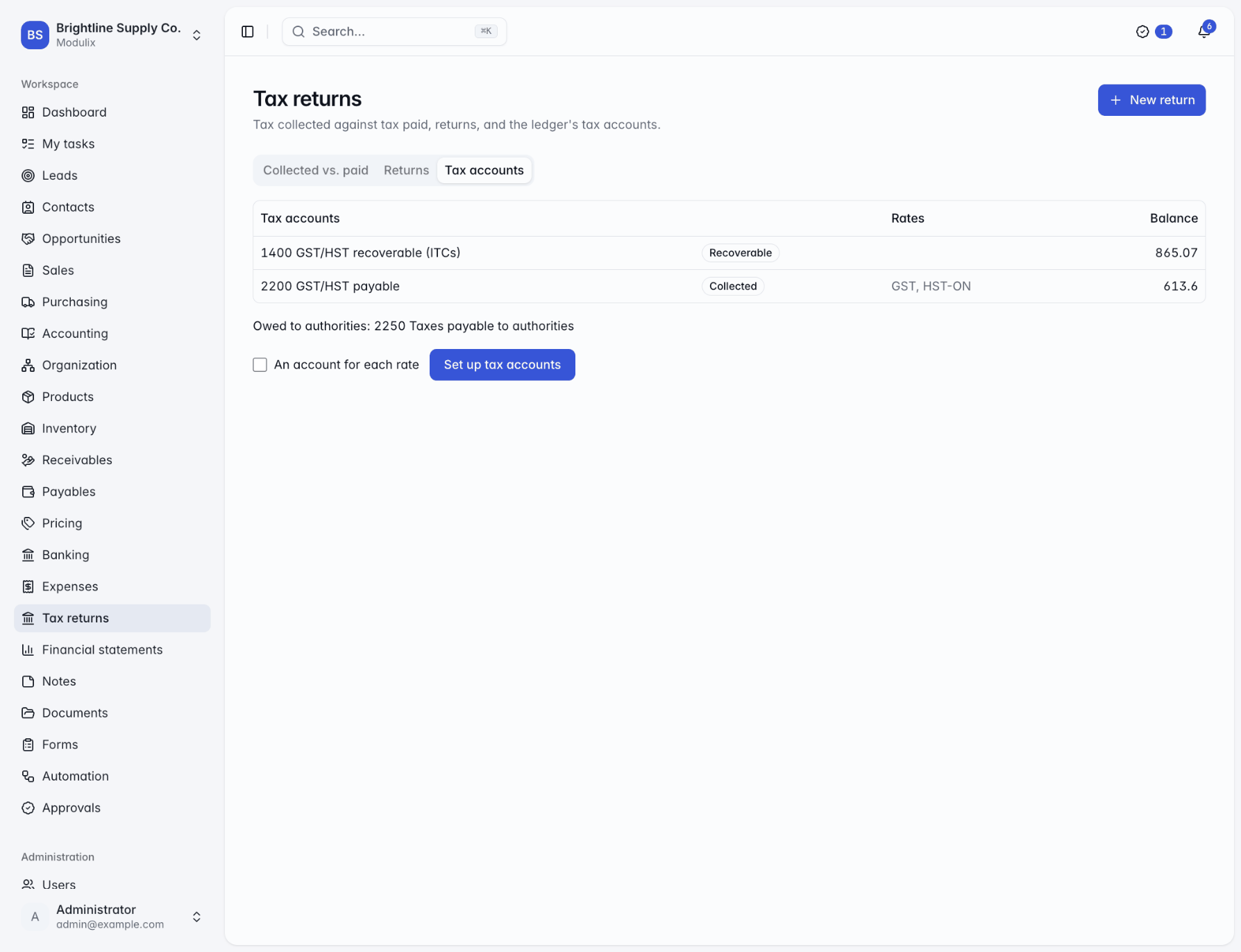Viewport: 1241px width, 952px height.
Task: Switch to the Collected vs. paid tab
Action: tap(316, 171)
